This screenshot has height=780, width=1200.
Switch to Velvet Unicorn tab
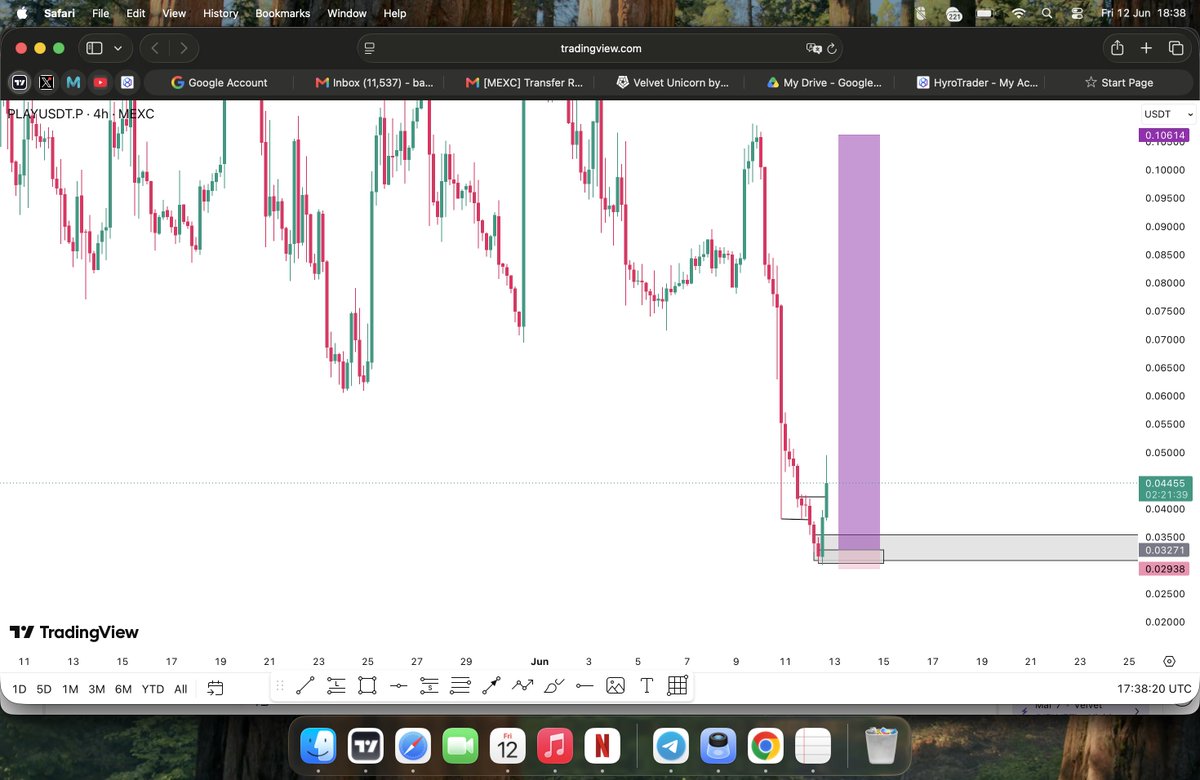pos(672,82)
